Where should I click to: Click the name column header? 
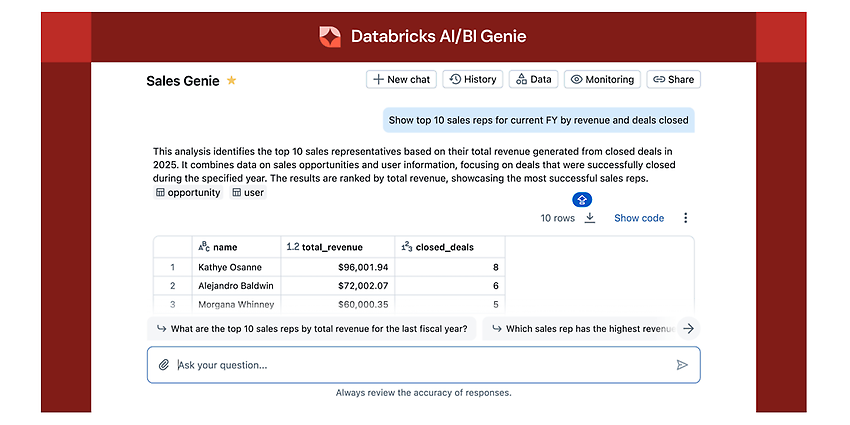[x=236, y=247]
